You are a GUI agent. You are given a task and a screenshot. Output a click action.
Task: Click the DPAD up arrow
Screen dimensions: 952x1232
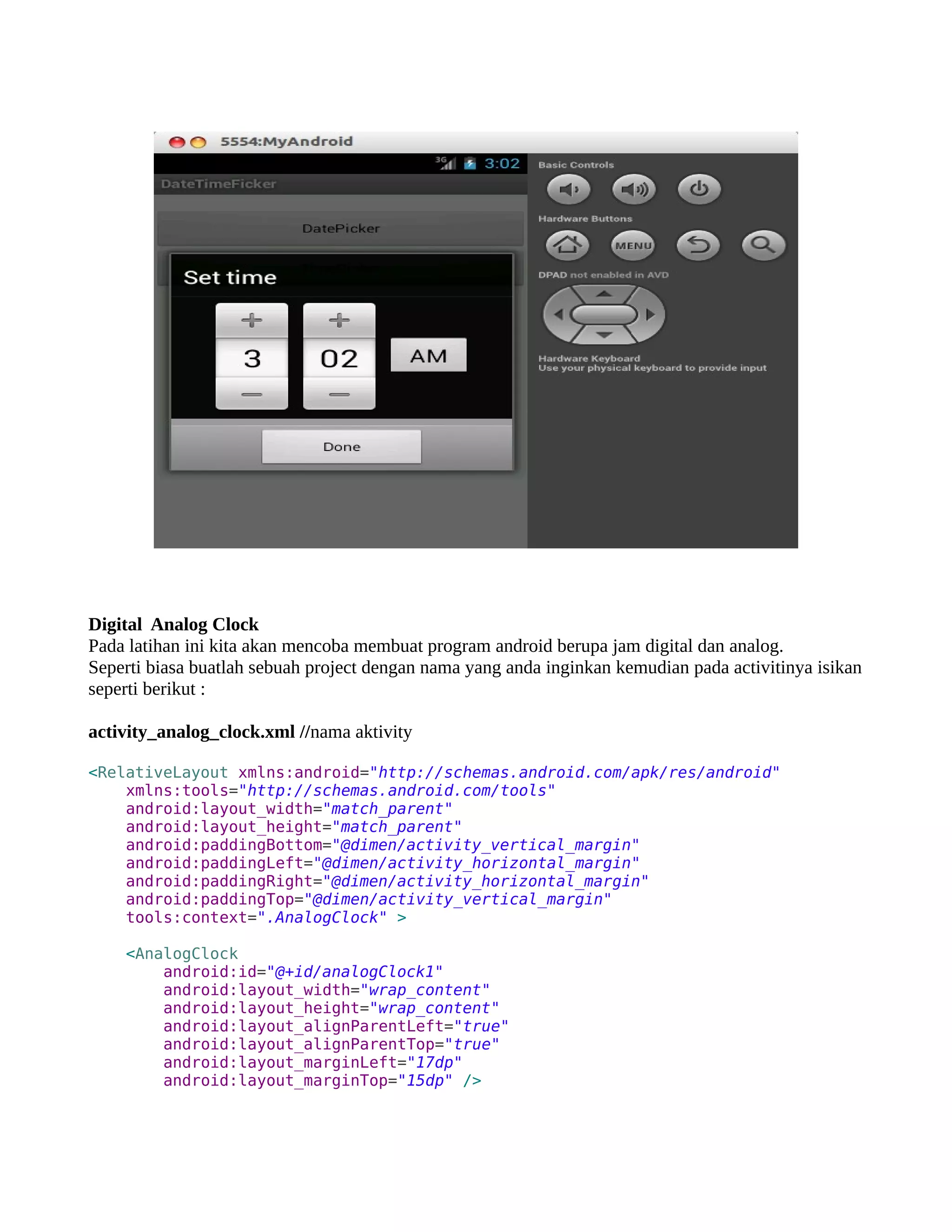(x=604, y=294)
